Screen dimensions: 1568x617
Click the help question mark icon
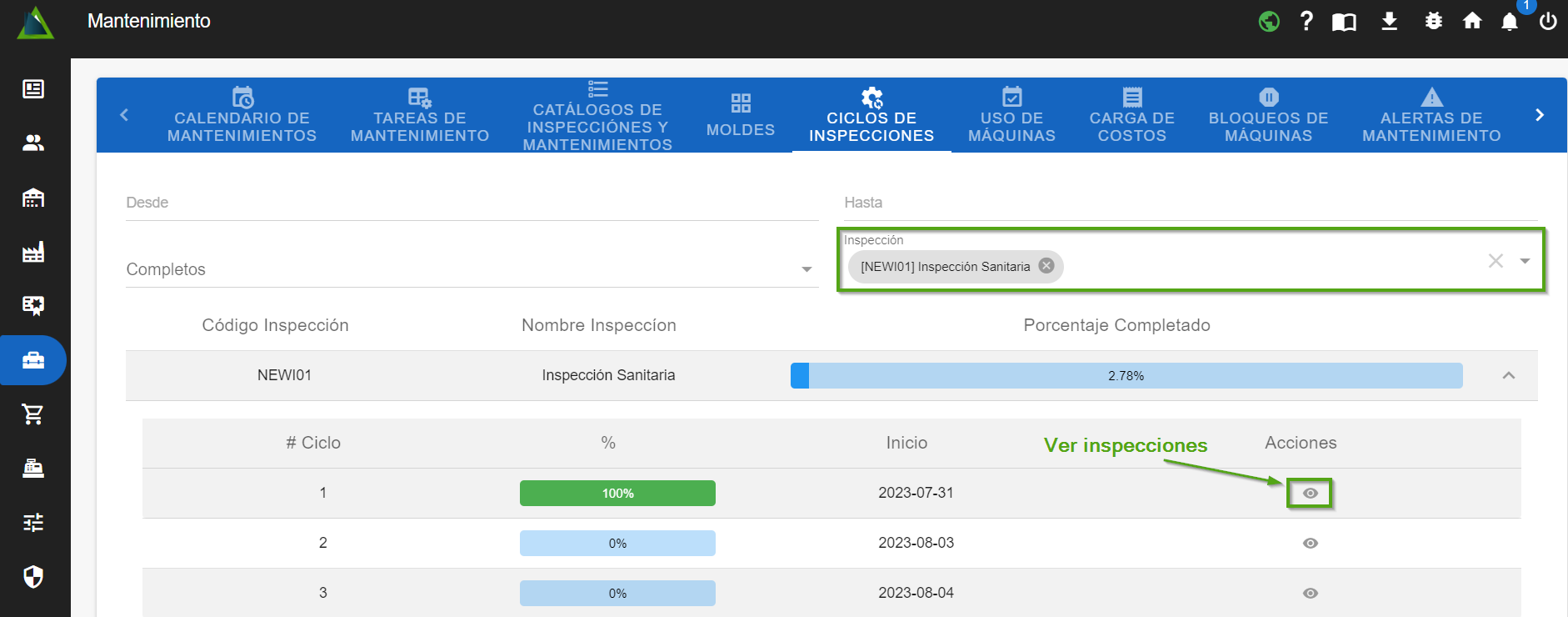click(1306, 21)
